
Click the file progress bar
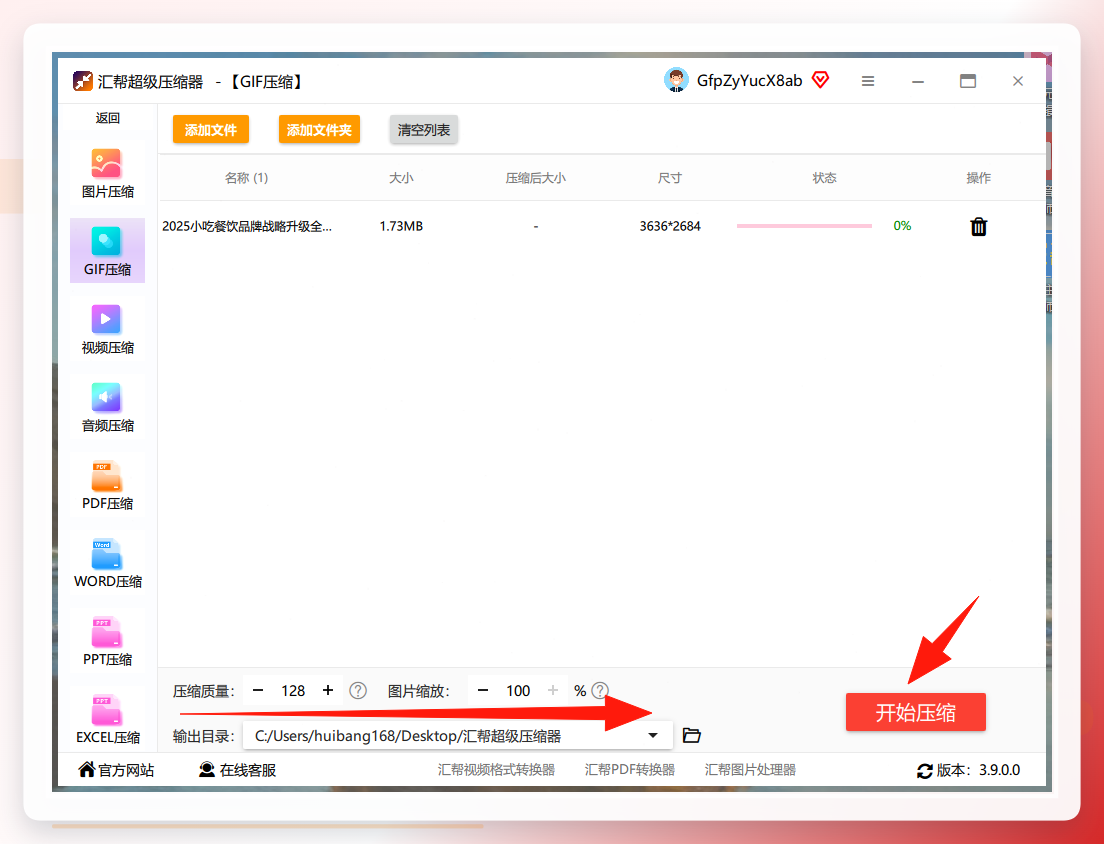(804, 226)
